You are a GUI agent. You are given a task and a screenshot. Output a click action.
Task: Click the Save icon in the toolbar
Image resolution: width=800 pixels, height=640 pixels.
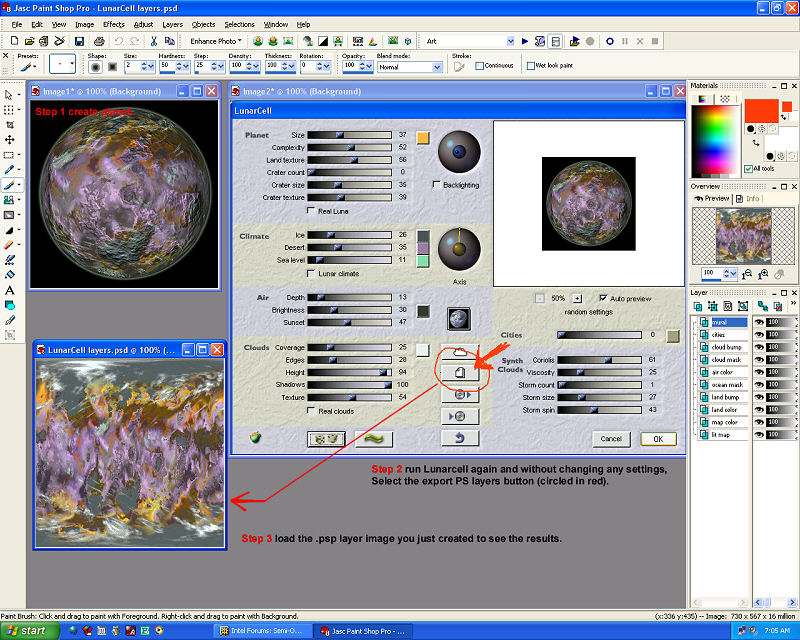(79, 41)
